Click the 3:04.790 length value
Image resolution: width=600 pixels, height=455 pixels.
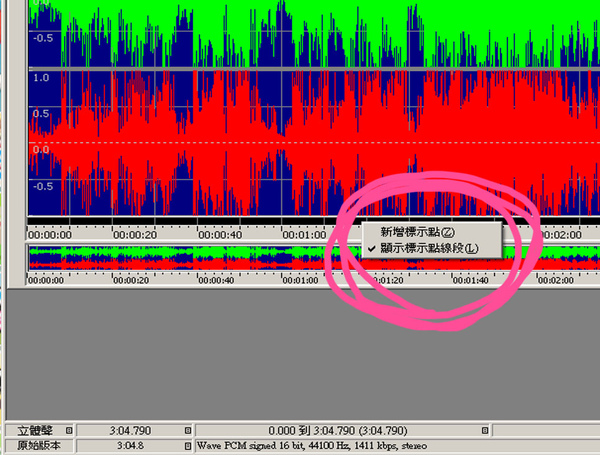(x=130, y=431)
